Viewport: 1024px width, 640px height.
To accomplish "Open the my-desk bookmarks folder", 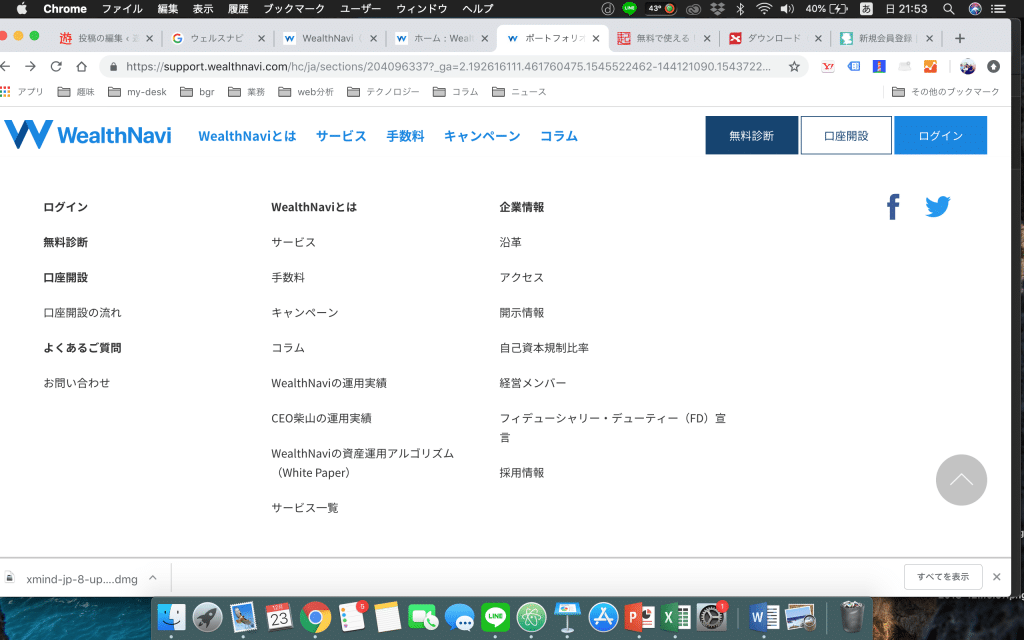I will [x=137, y=92].
